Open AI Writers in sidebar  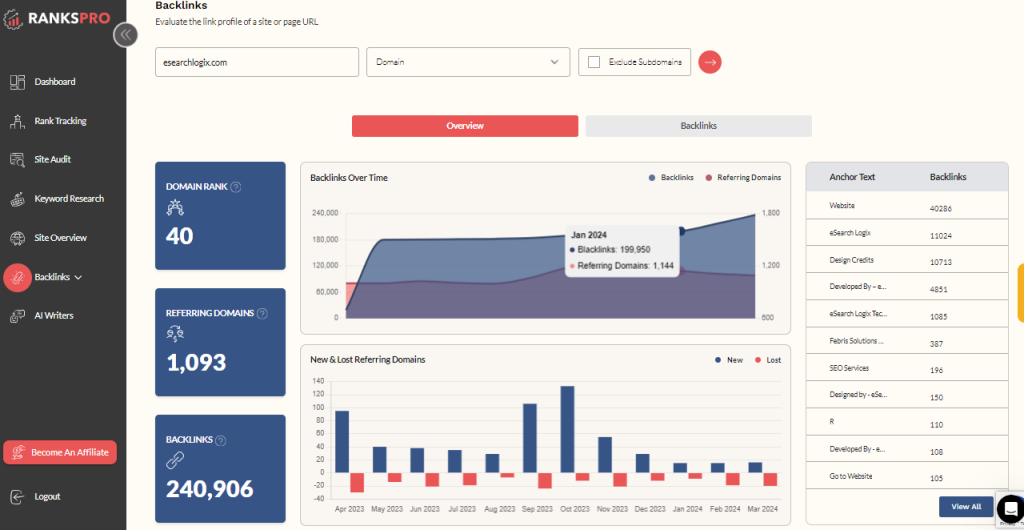pyautogui.click(x=54, y=316)
